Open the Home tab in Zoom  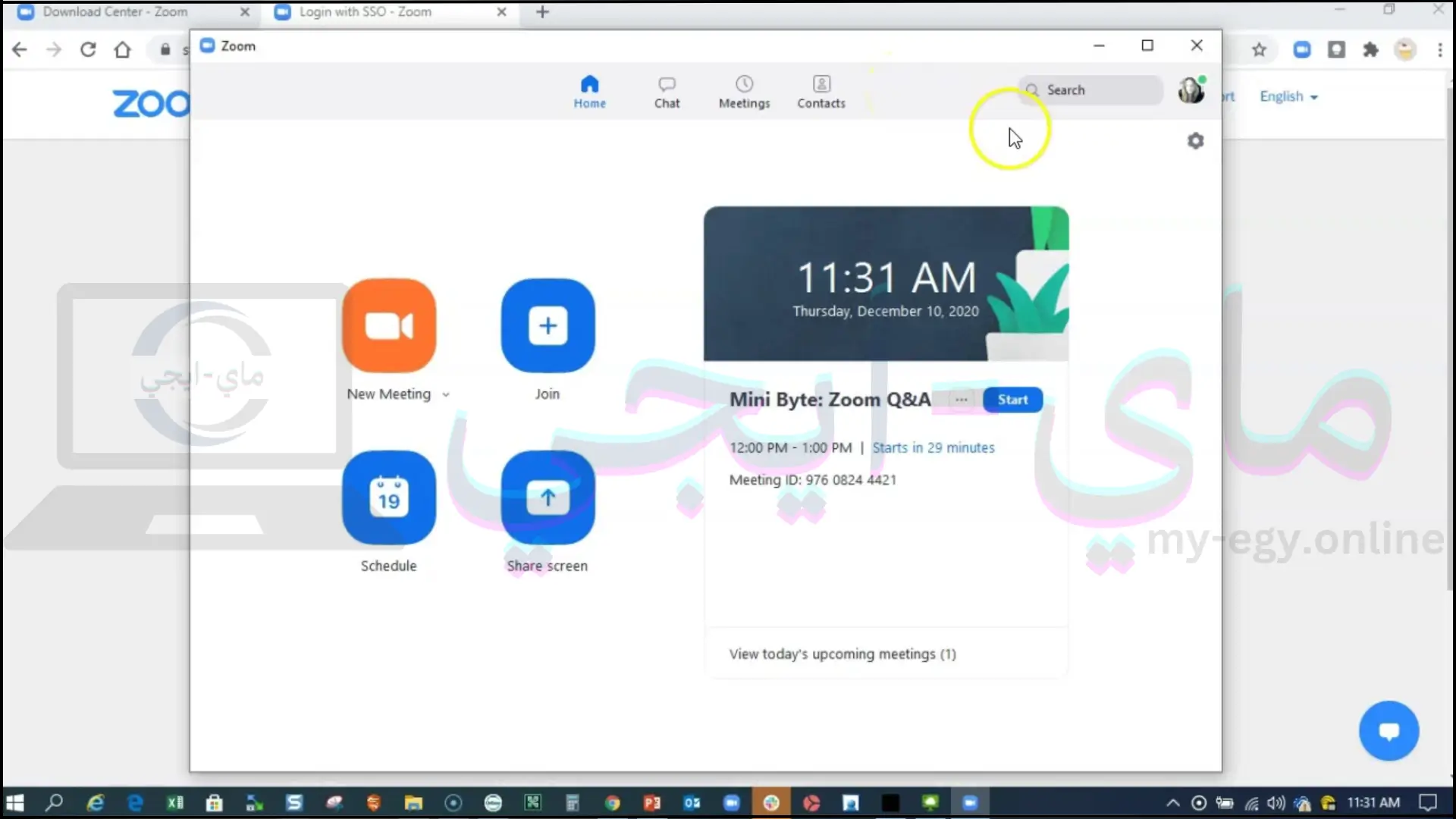[589, 92]
